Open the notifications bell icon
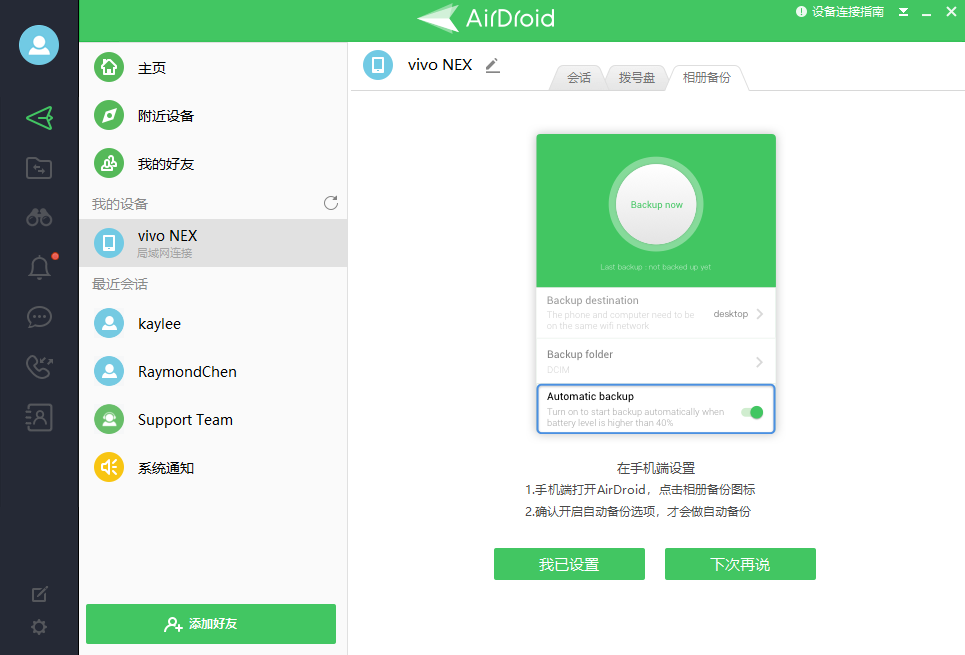The image size is (965, 655). [39, 267]
